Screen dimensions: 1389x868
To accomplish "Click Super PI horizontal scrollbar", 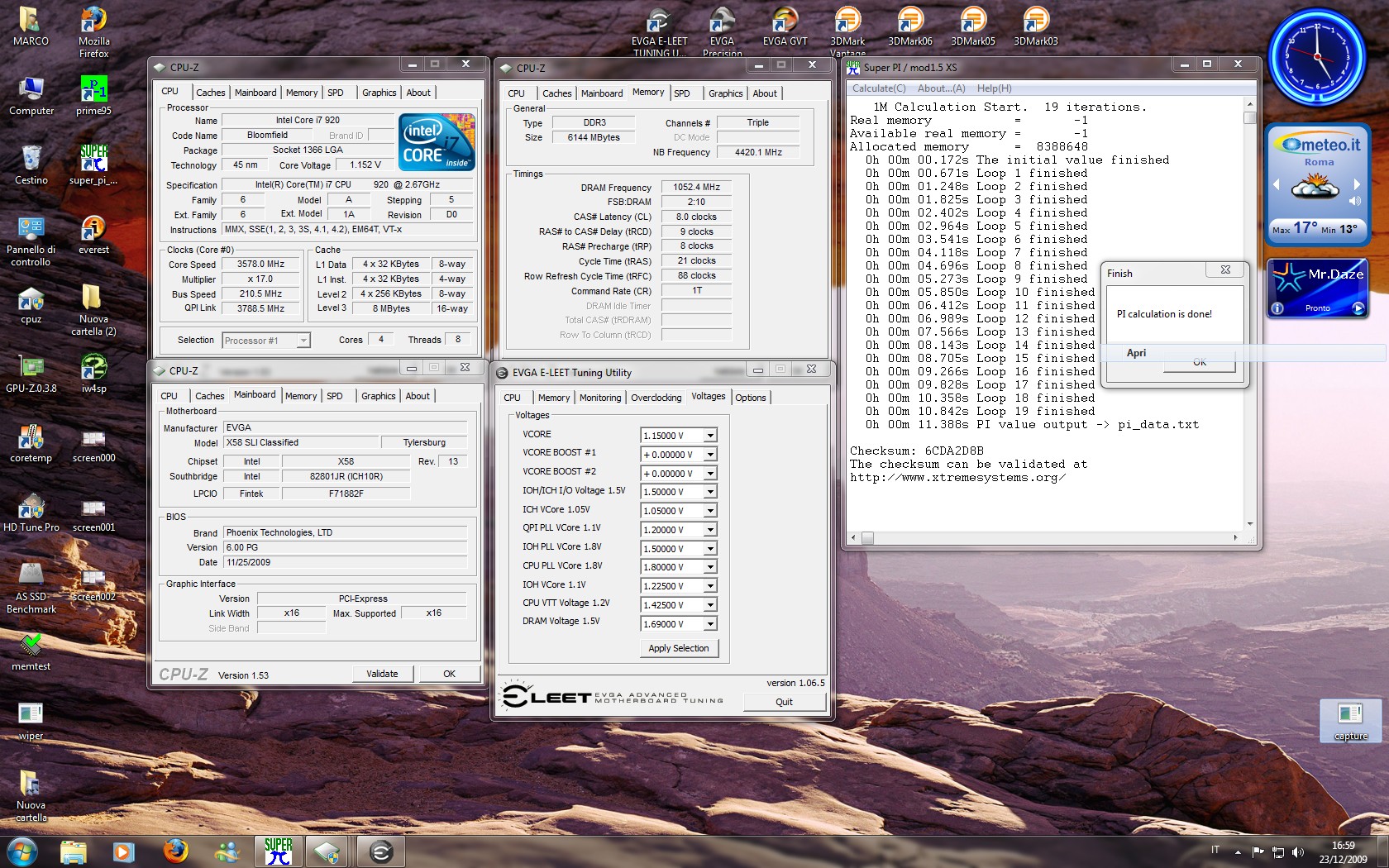I will pos(1045,537).
